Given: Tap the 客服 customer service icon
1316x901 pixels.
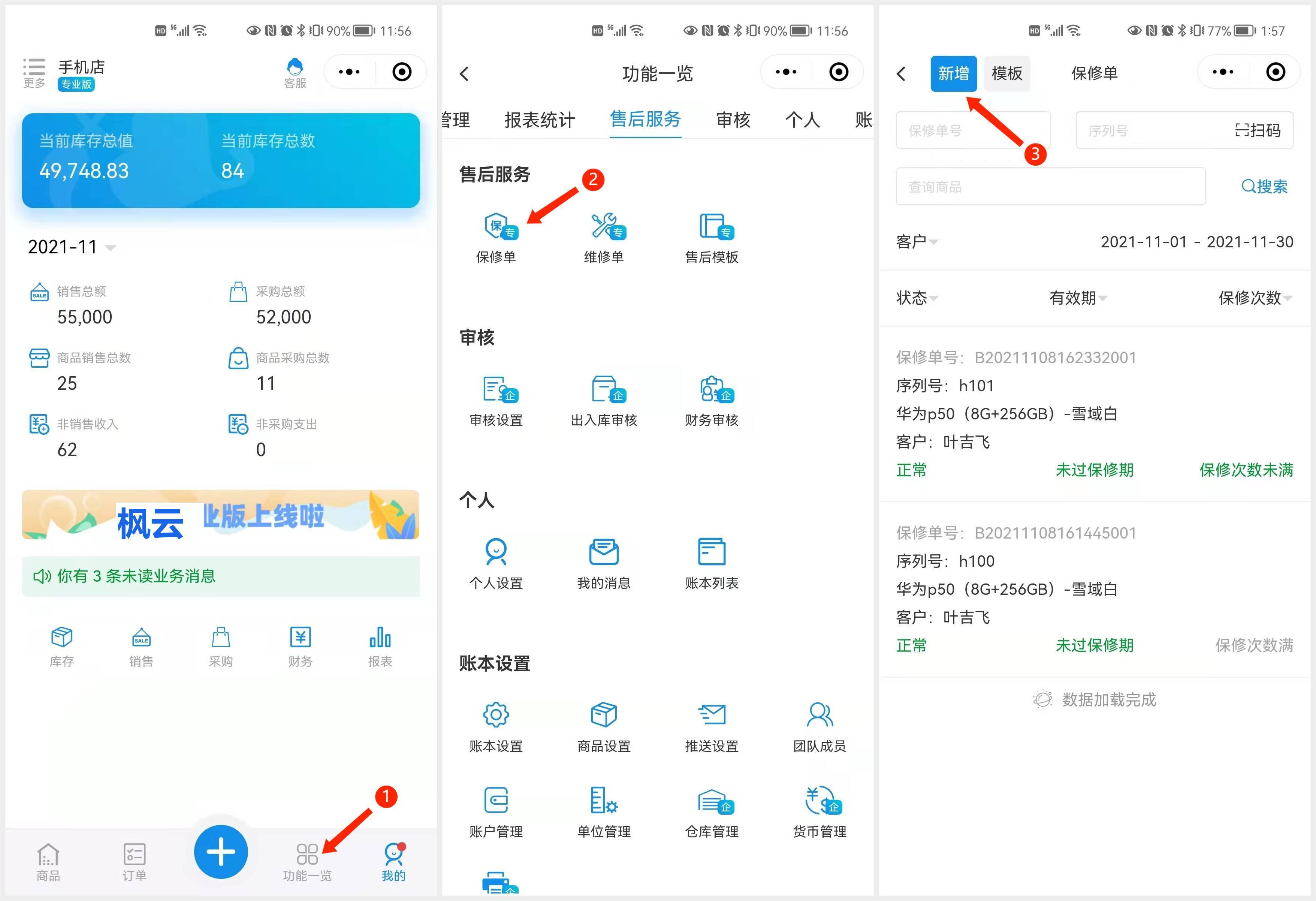Looking at the screenshot, I should click(295, 73).
